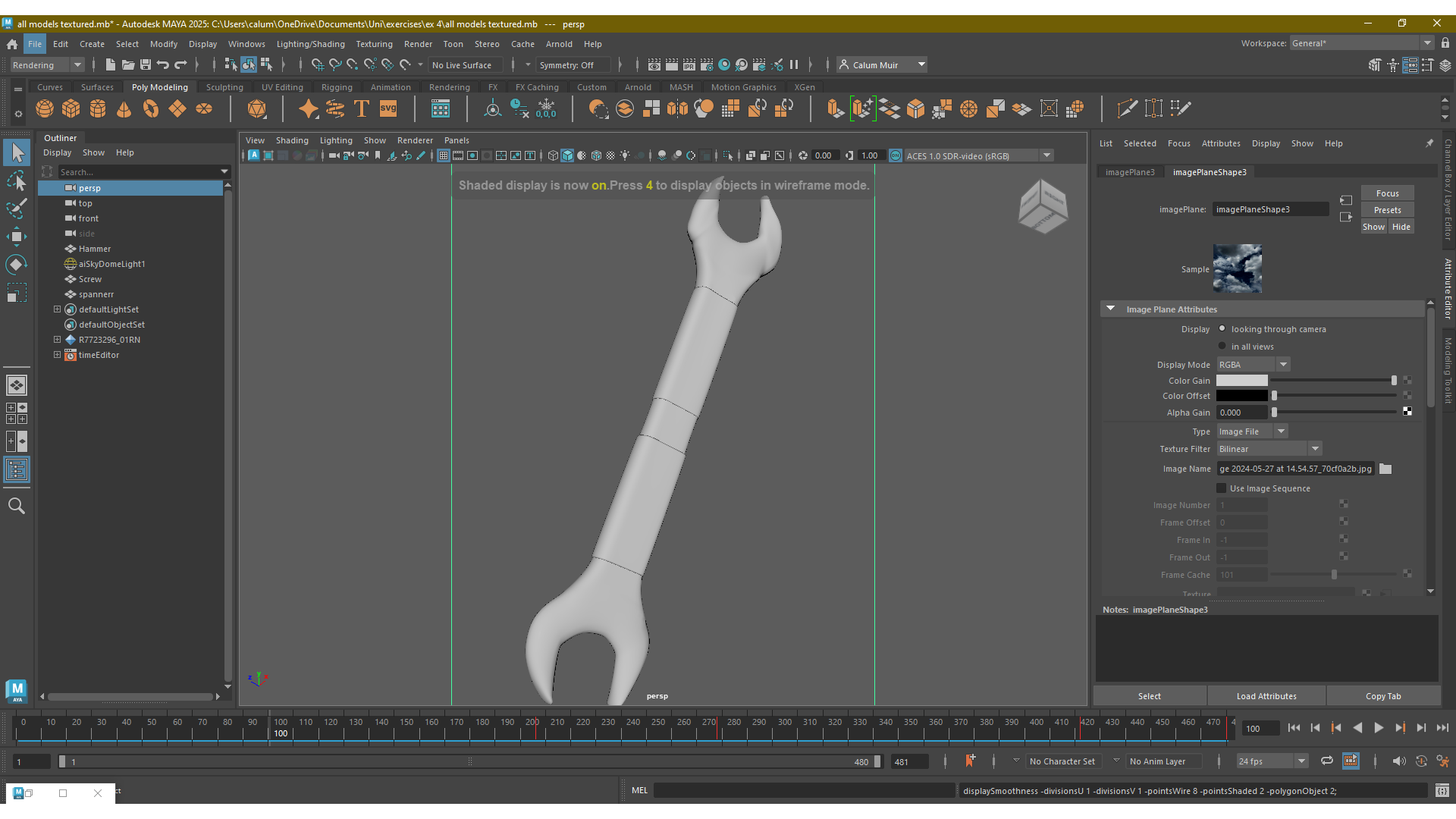Click the polygon Type text tool
The image size is (1456, 819).
362,108
